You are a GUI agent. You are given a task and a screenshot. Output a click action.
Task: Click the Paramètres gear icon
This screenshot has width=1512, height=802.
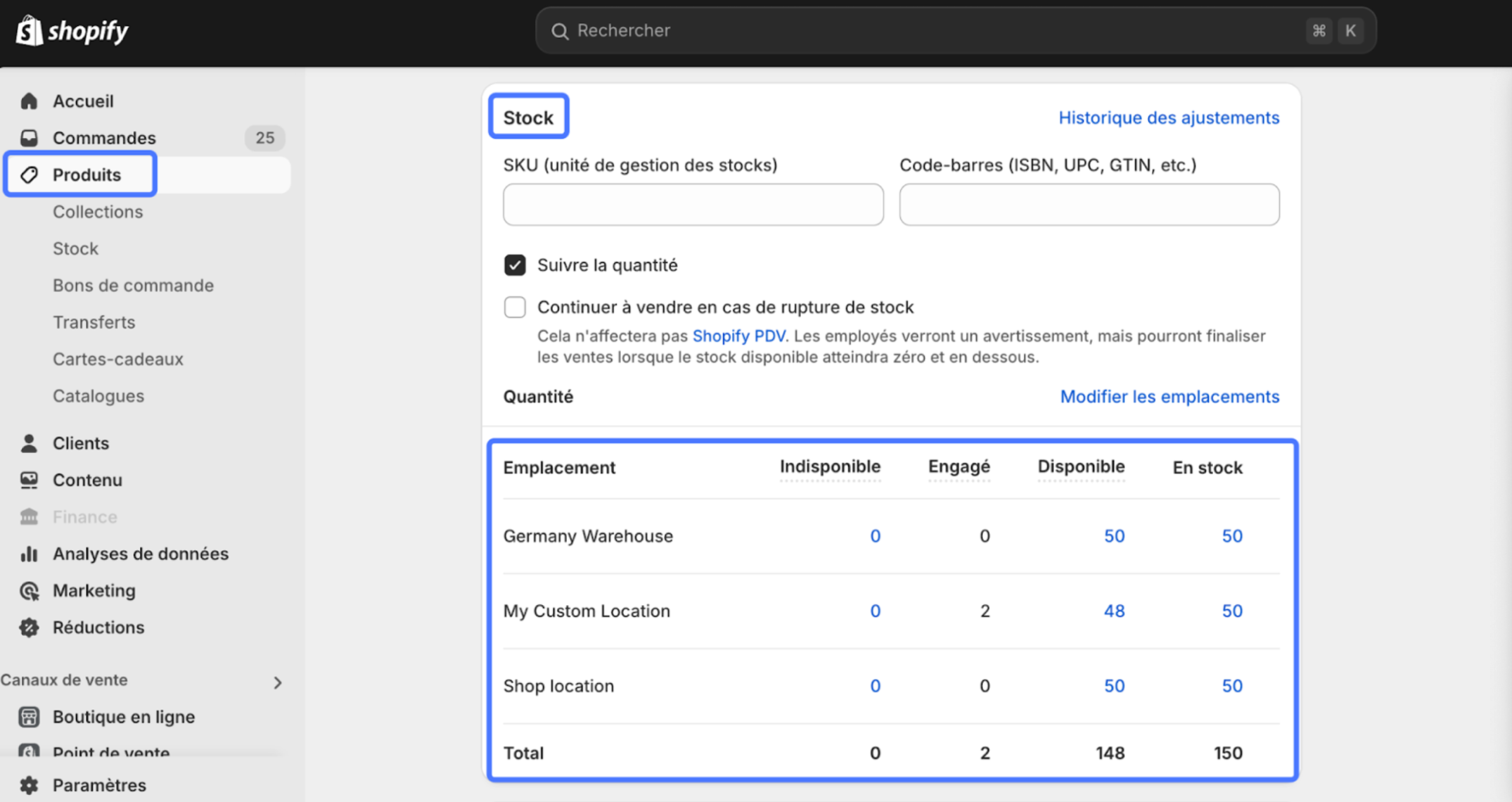click(x=29, y=784)
